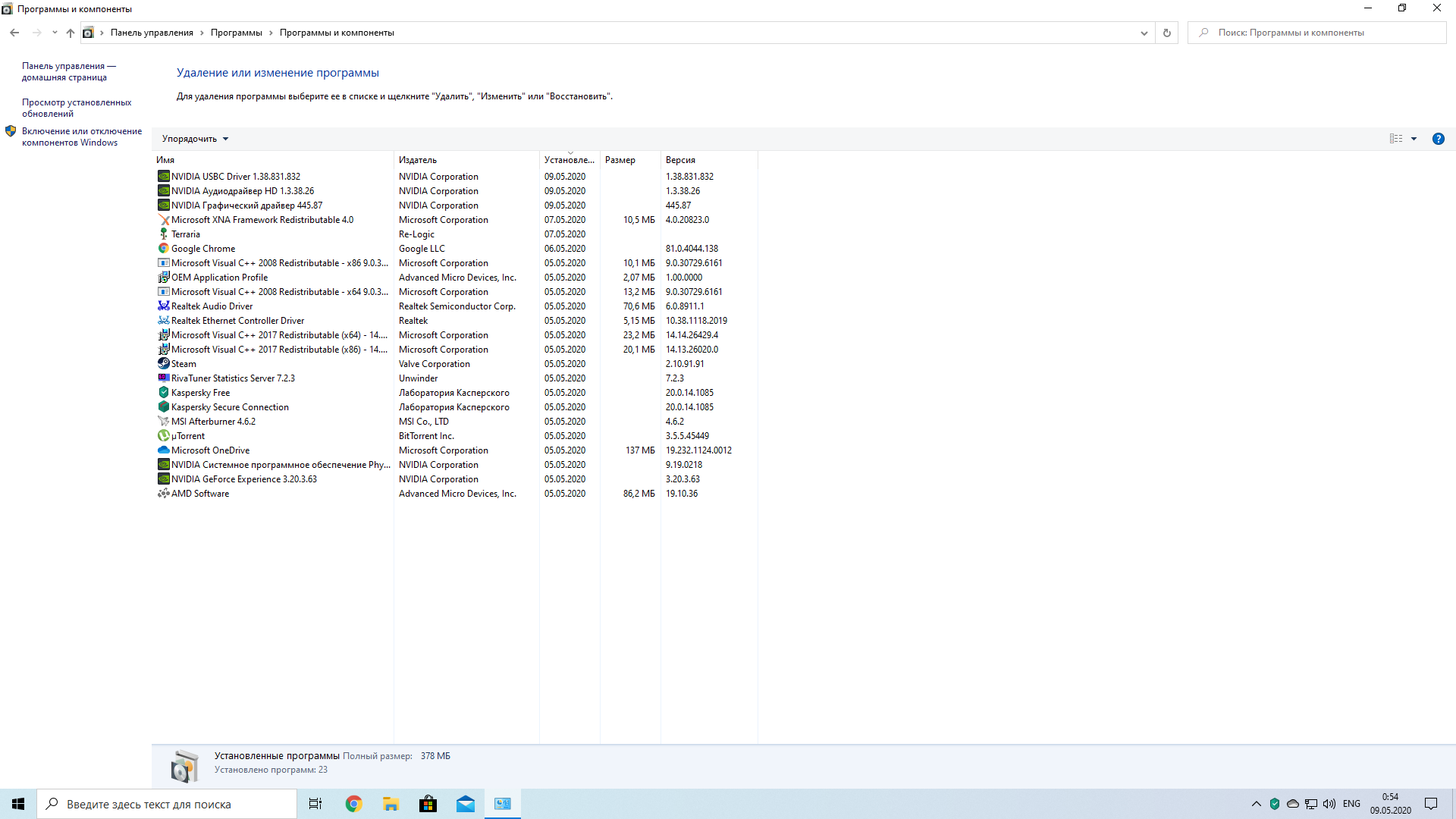Open Mail app from the taskbar
Viewport: 1456px width, 819px height.
(465, 804)
